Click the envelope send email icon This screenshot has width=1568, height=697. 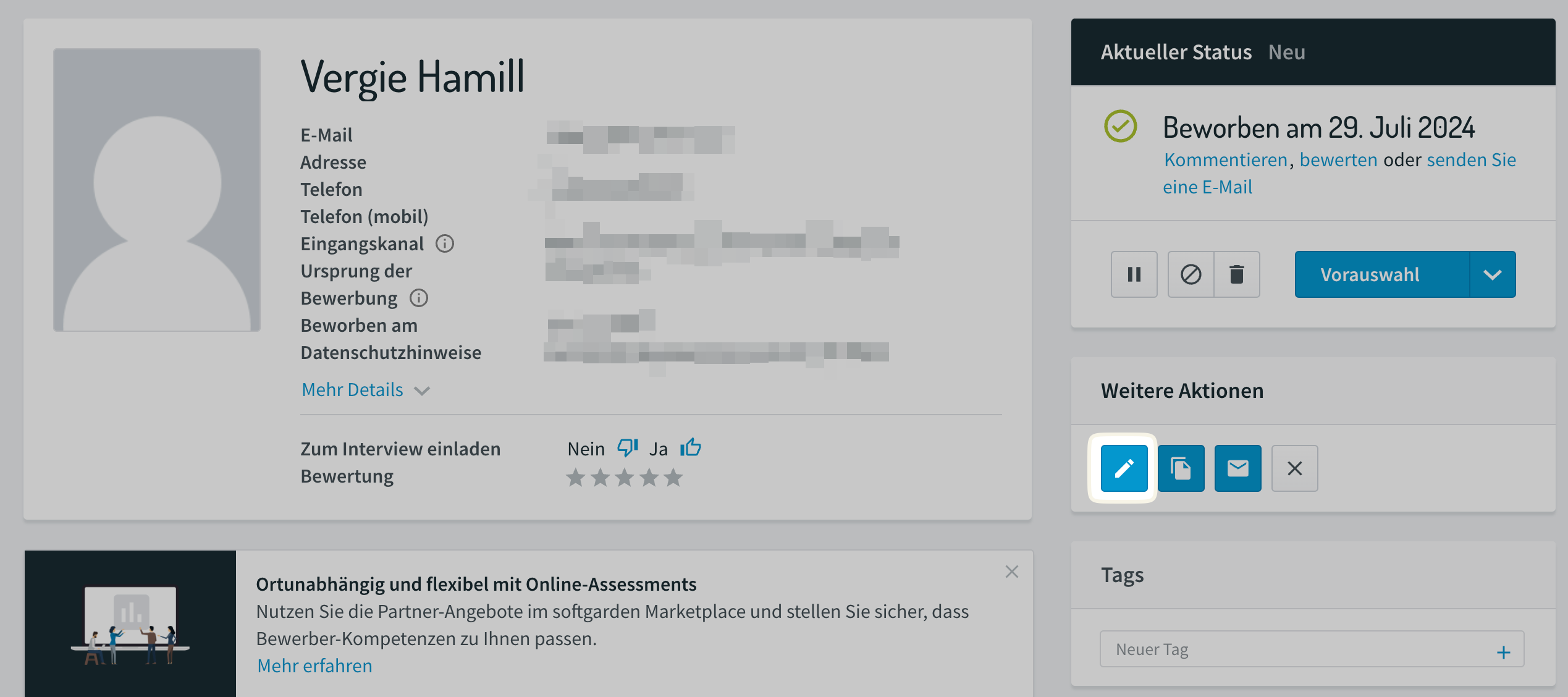(x=1237, y=468)
